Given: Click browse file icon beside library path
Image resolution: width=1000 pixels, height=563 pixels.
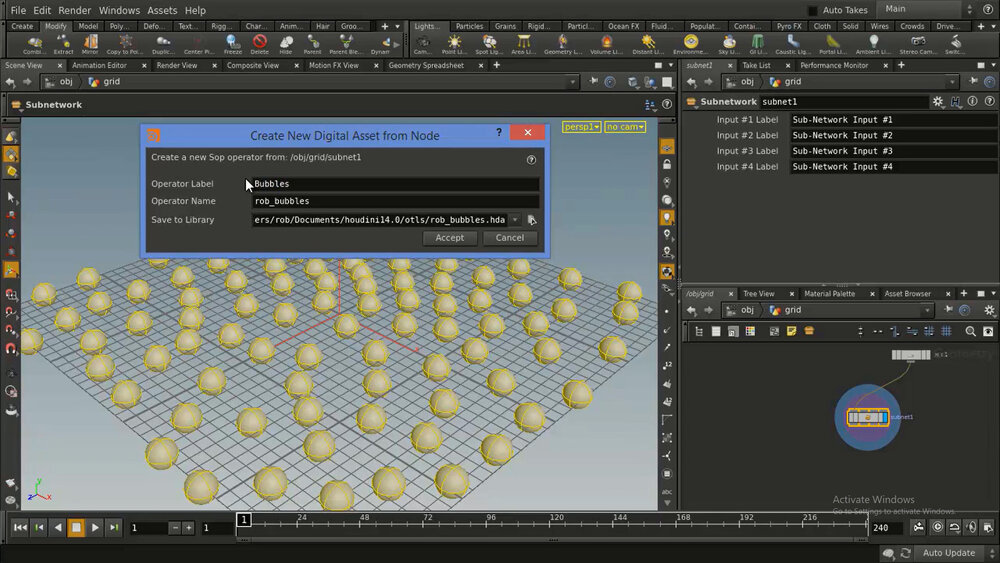Looking at the screenshot, I should coord(533,220).
